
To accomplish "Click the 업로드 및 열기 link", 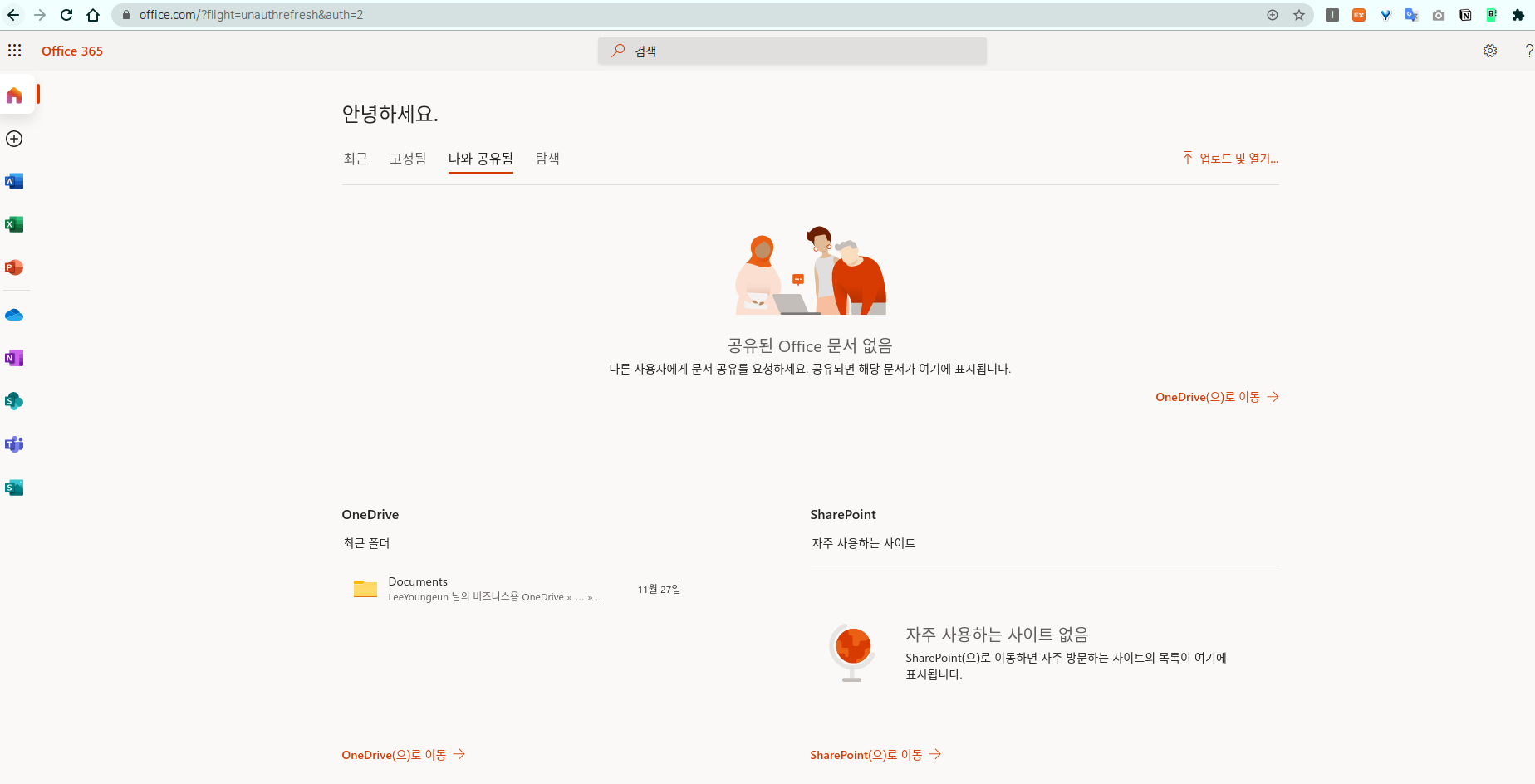I will (1231, 159).
